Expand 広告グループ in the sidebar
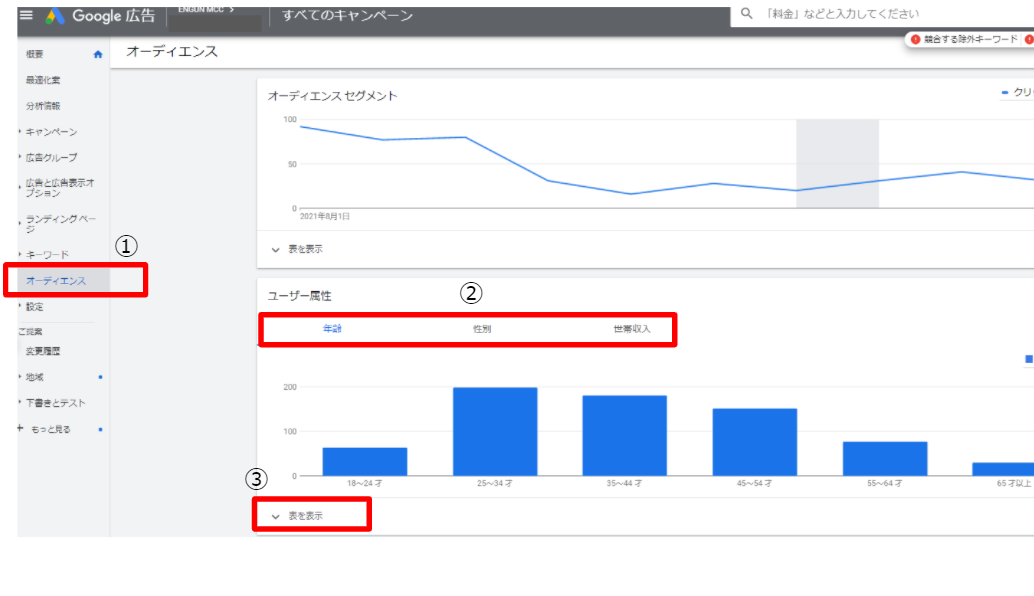Screen dimensions: 1034x596 tap(51, 158)
